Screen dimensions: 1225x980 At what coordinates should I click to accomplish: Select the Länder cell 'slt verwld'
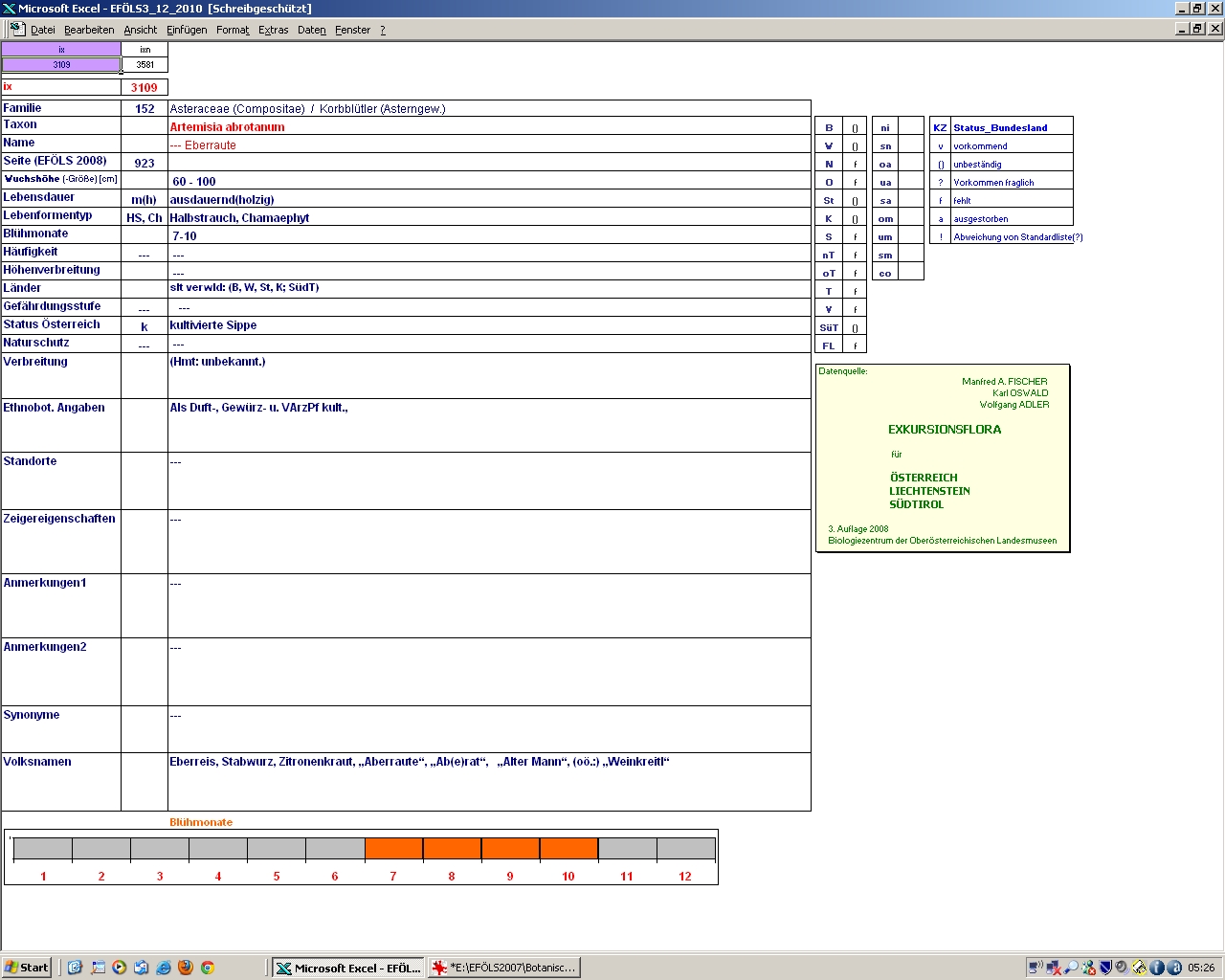pyautogui.click(x=489, y=288)
